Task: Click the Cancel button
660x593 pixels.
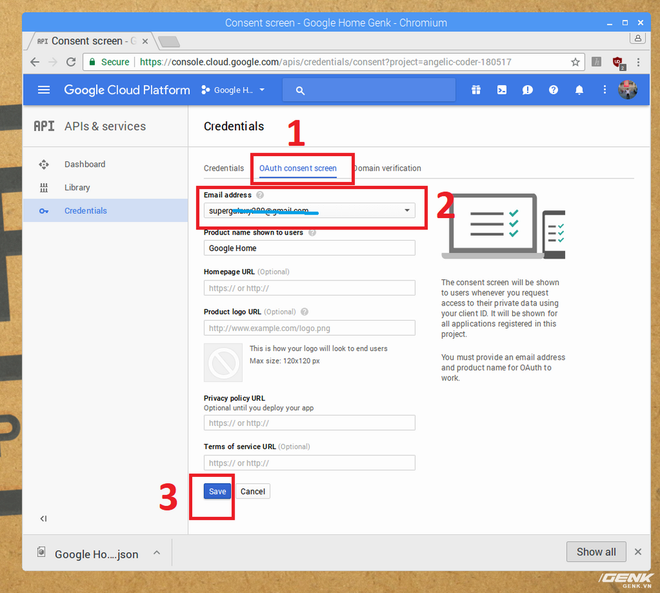Action: [253, 491]
